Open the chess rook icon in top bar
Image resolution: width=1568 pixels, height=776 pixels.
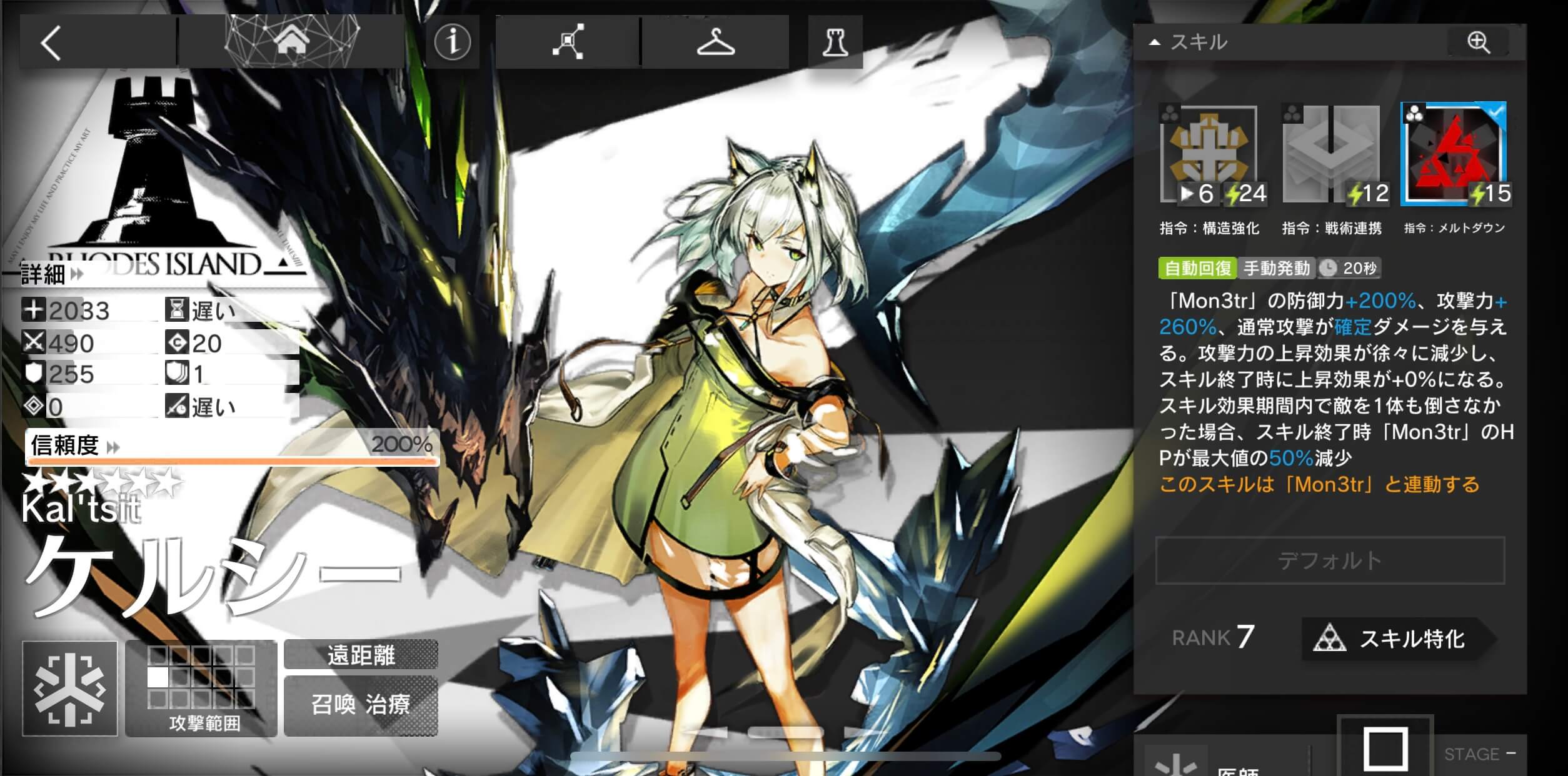click(835, 42)
